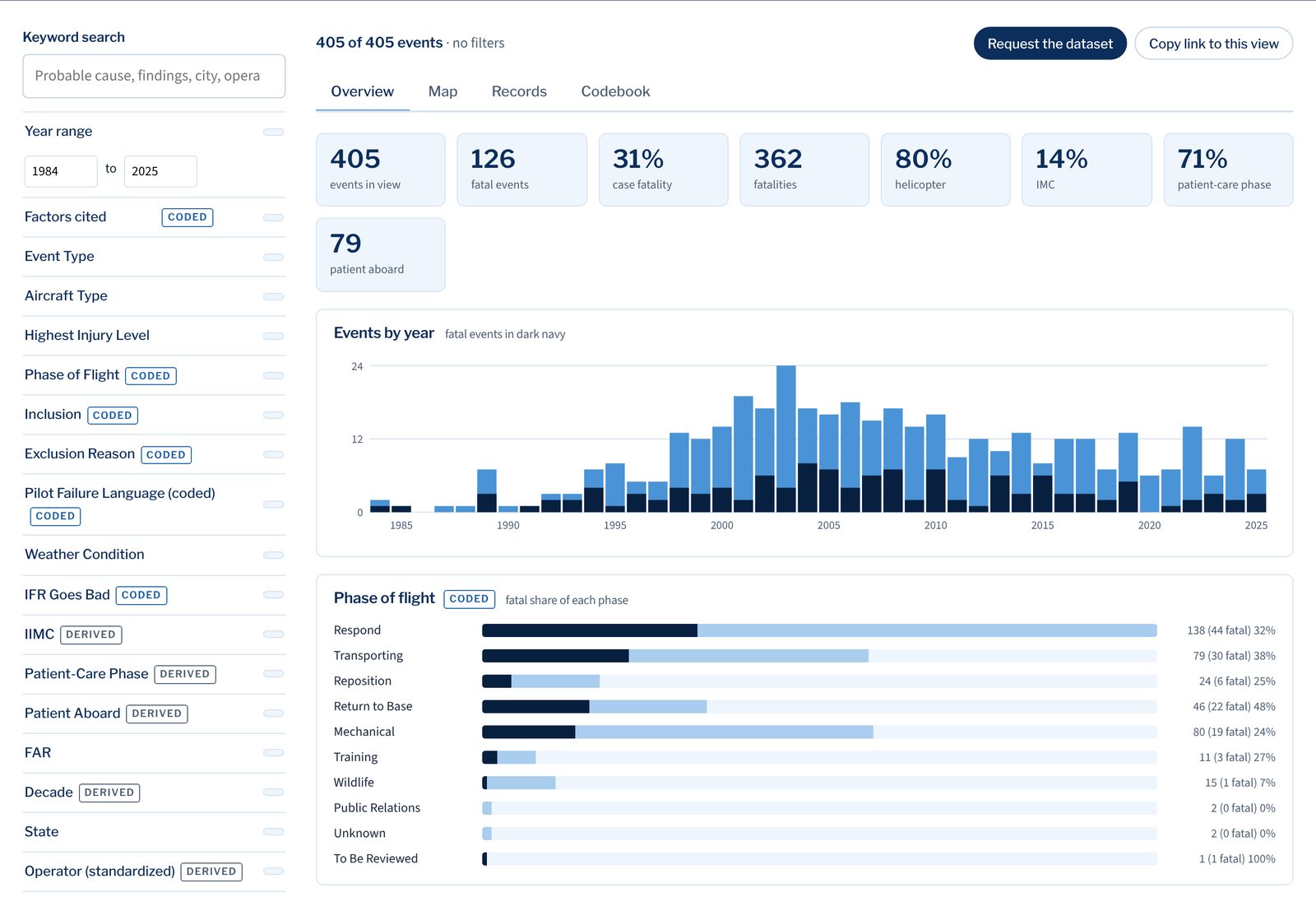The image size is (1316, 897).
Task: Click the Respond phase bar
Action: pos(819,630)
